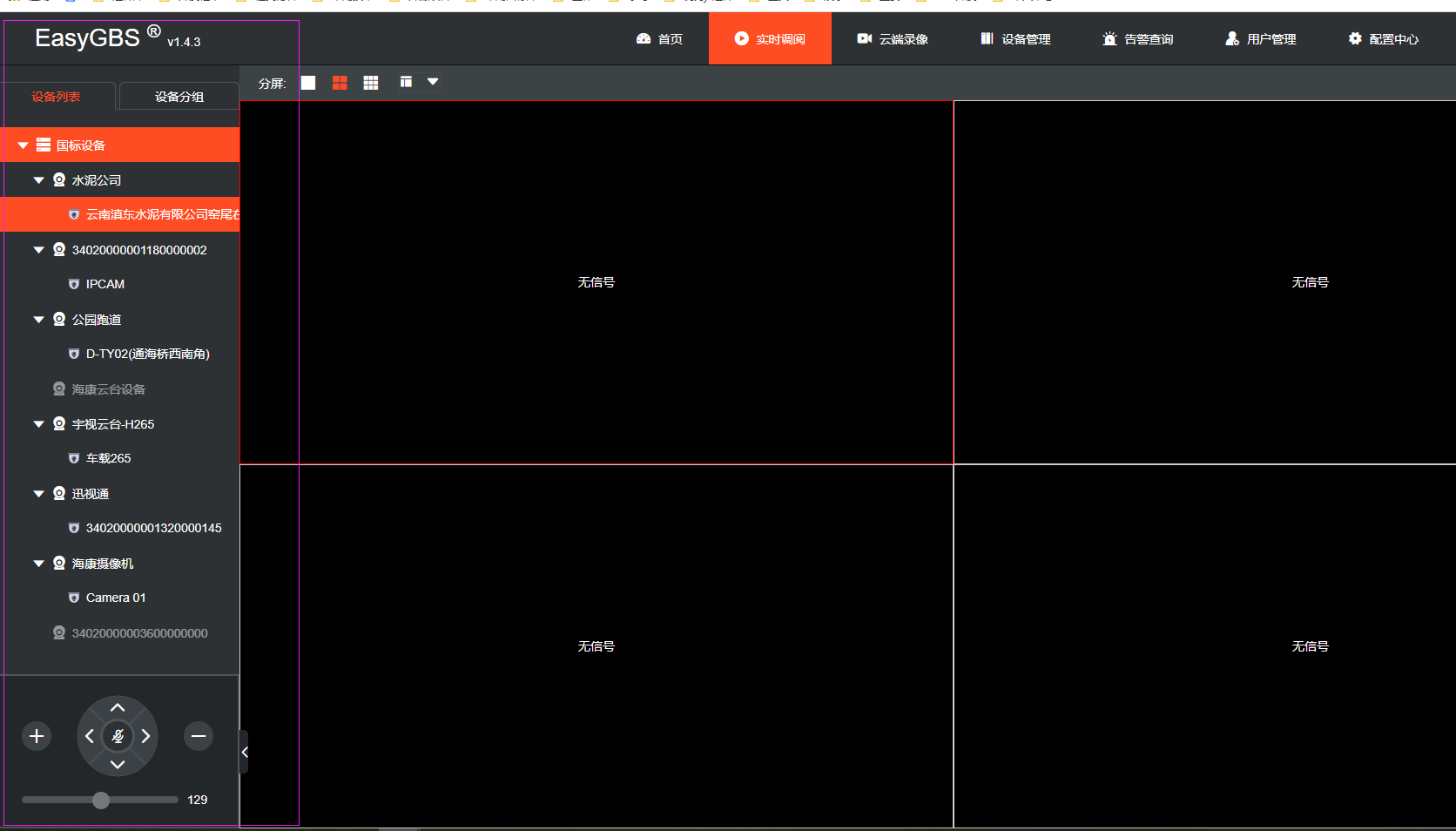Collapse left device panel handle
Screen dimensions: 1456x831
coord(245,752)
